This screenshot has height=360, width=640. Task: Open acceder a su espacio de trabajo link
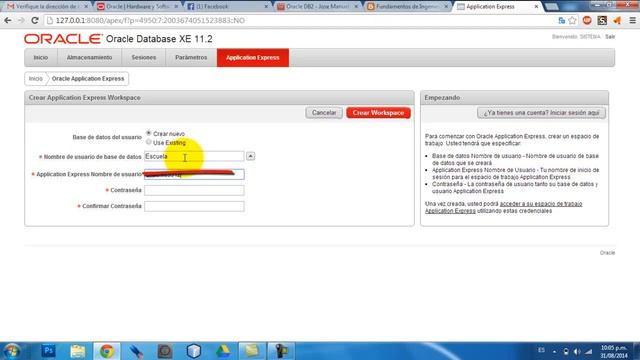pyautogui.click(x=504, y=207)
